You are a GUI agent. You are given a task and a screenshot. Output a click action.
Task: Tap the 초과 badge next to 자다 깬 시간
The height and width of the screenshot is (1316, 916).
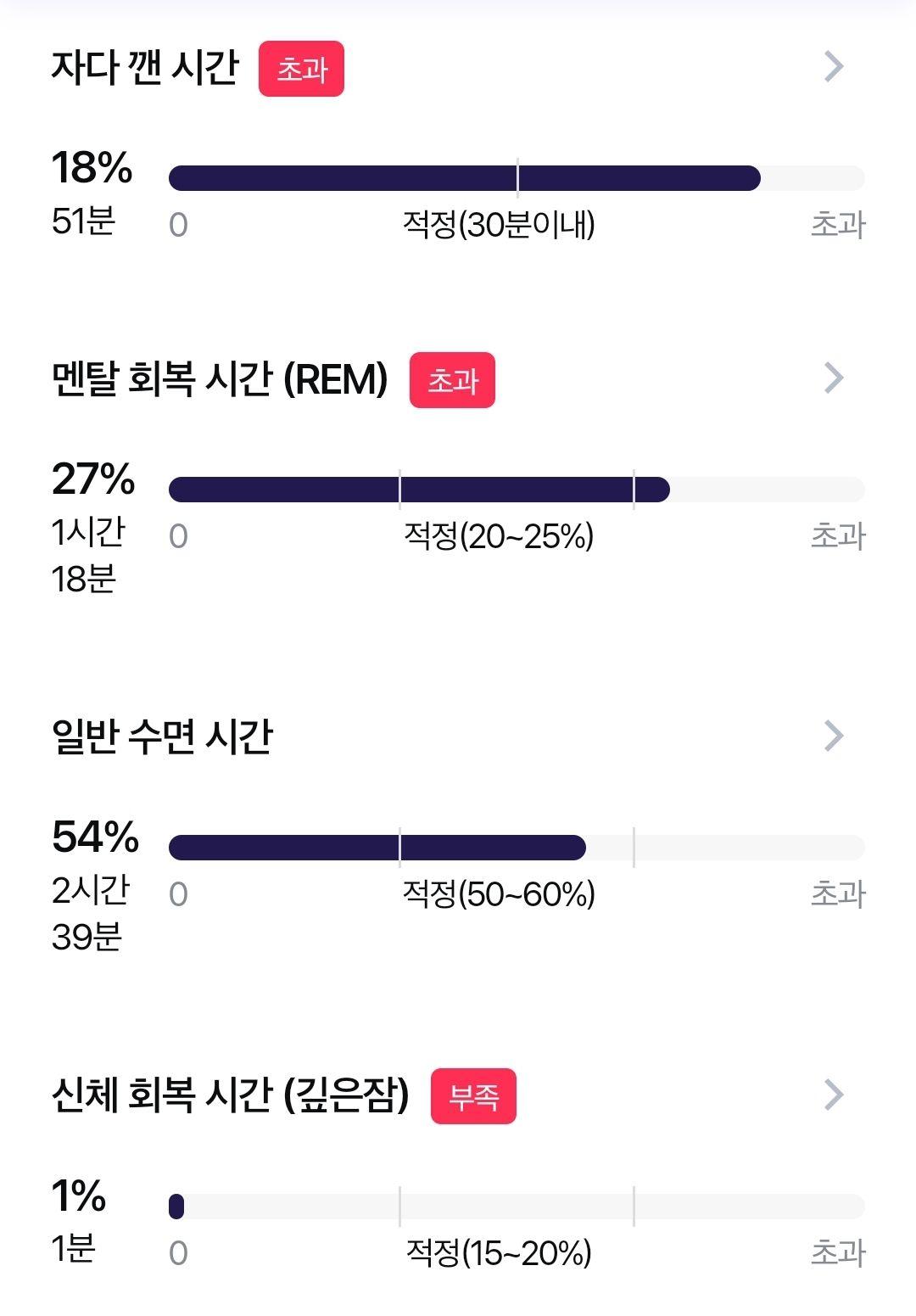301,69
